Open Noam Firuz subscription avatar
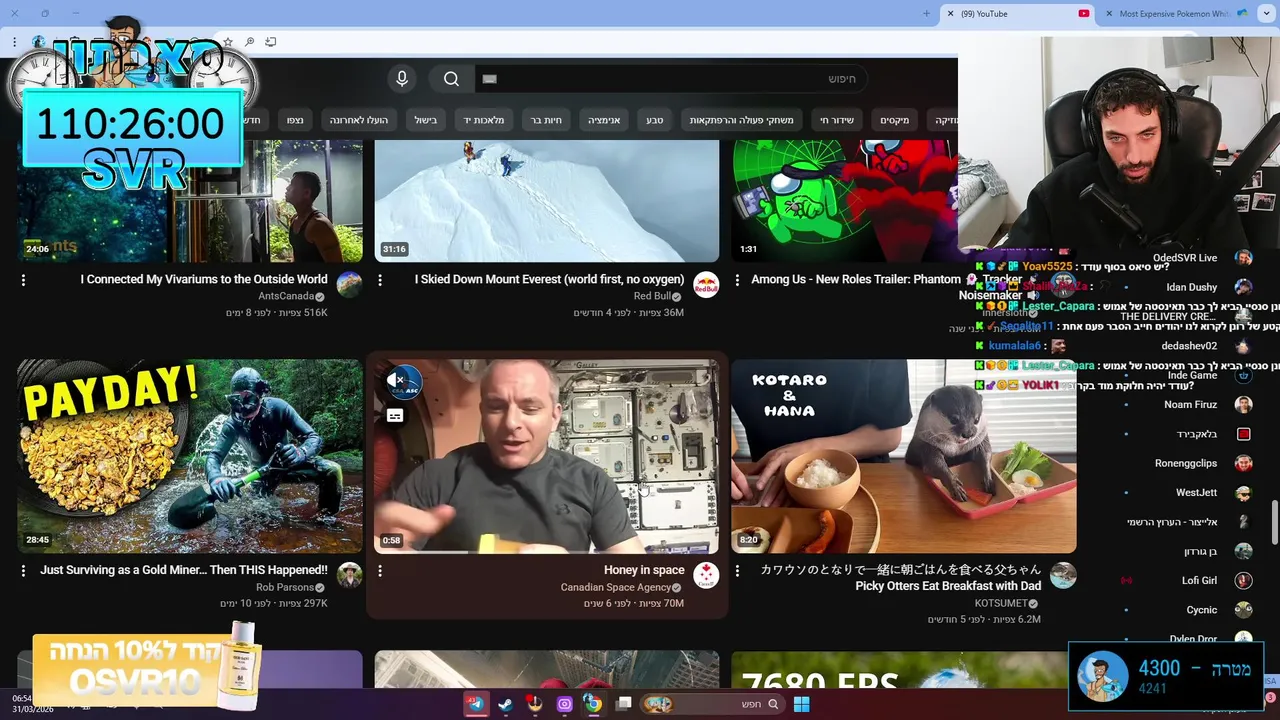This screenshot has width=1280, height=720. pyautogui.click(x=1243, y=405)
